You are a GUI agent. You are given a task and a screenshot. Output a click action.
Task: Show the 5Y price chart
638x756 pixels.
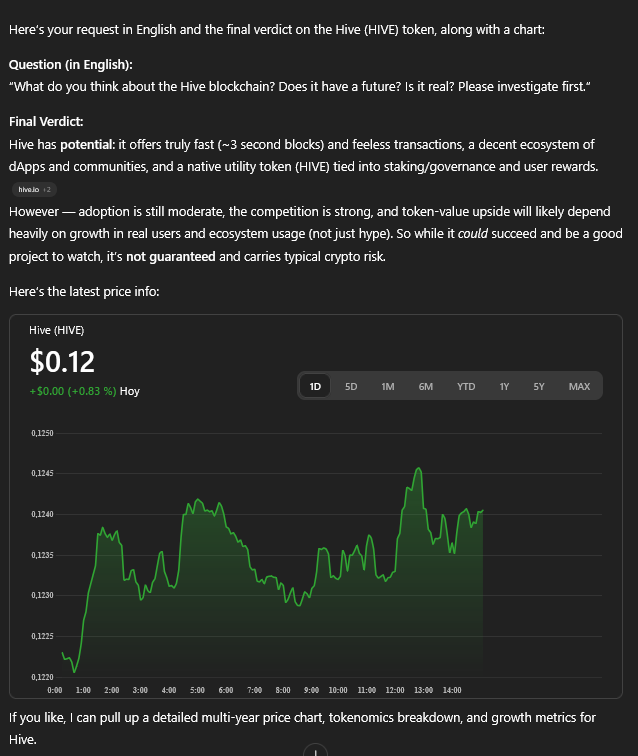tap(539, 386)
